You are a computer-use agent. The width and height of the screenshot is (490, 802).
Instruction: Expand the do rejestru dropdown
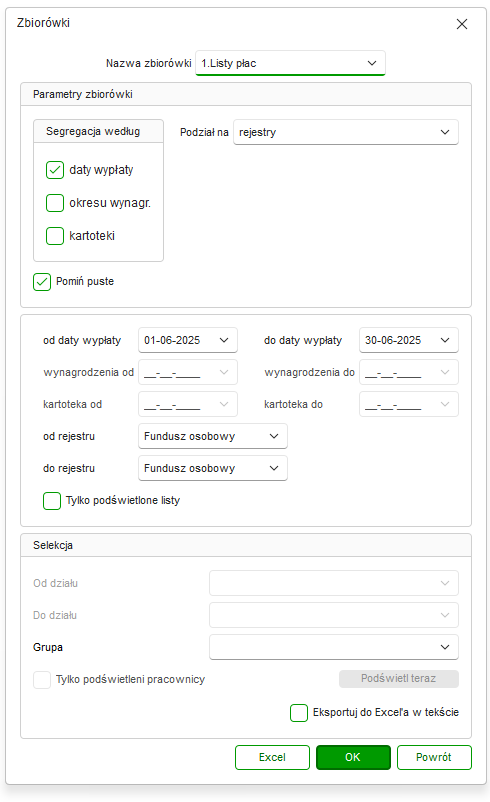point(213,468)
